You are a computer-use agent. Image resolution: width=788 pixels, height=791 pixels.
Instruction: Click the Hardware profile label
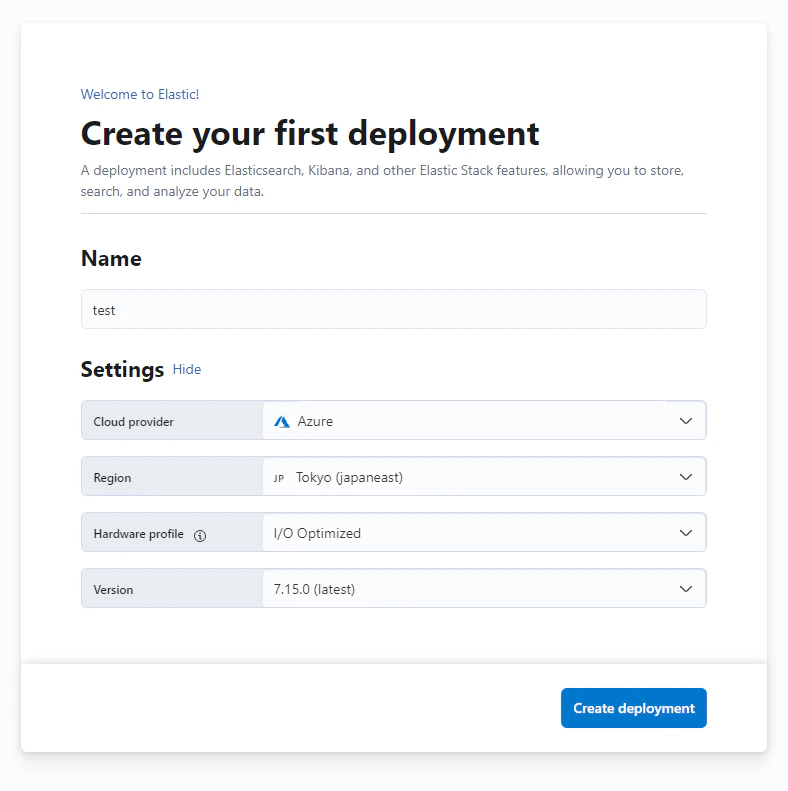coord(138,534)
